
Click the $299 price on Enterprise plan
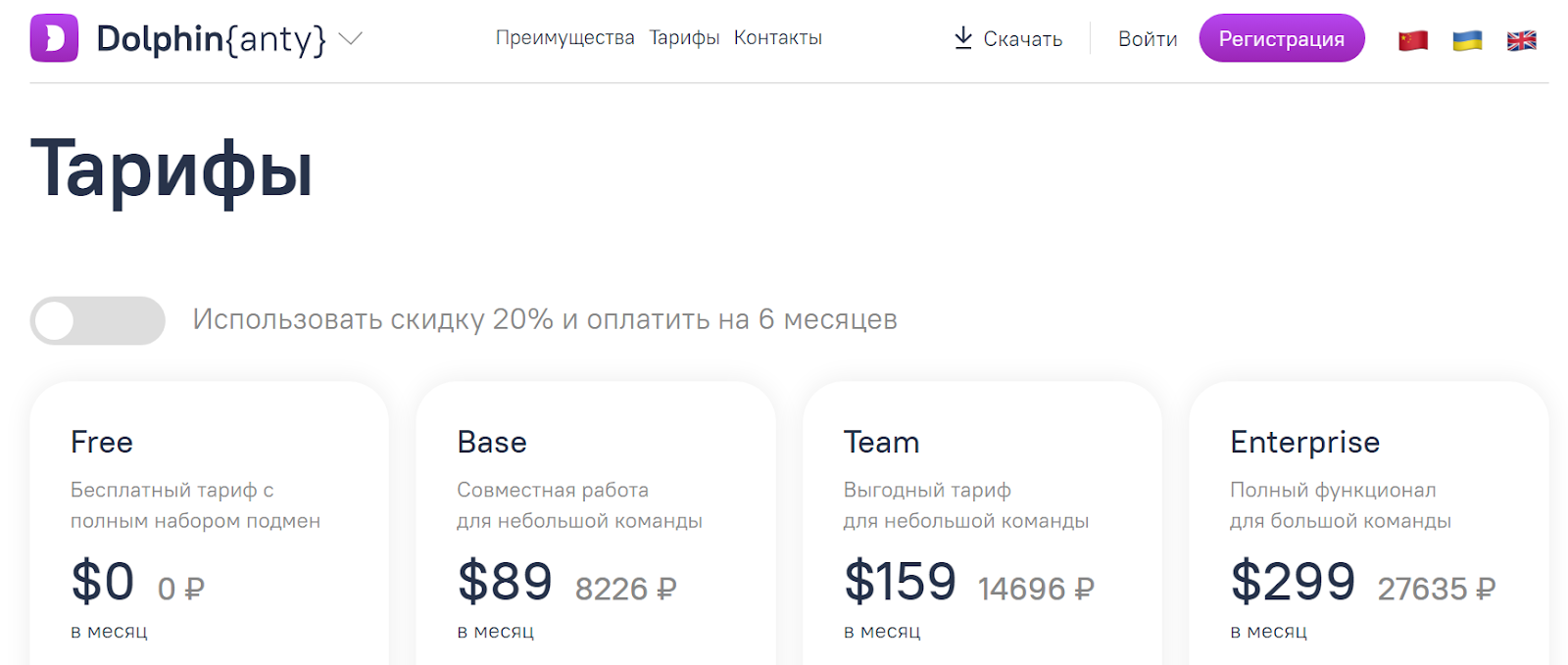(x=1294, y=581)
